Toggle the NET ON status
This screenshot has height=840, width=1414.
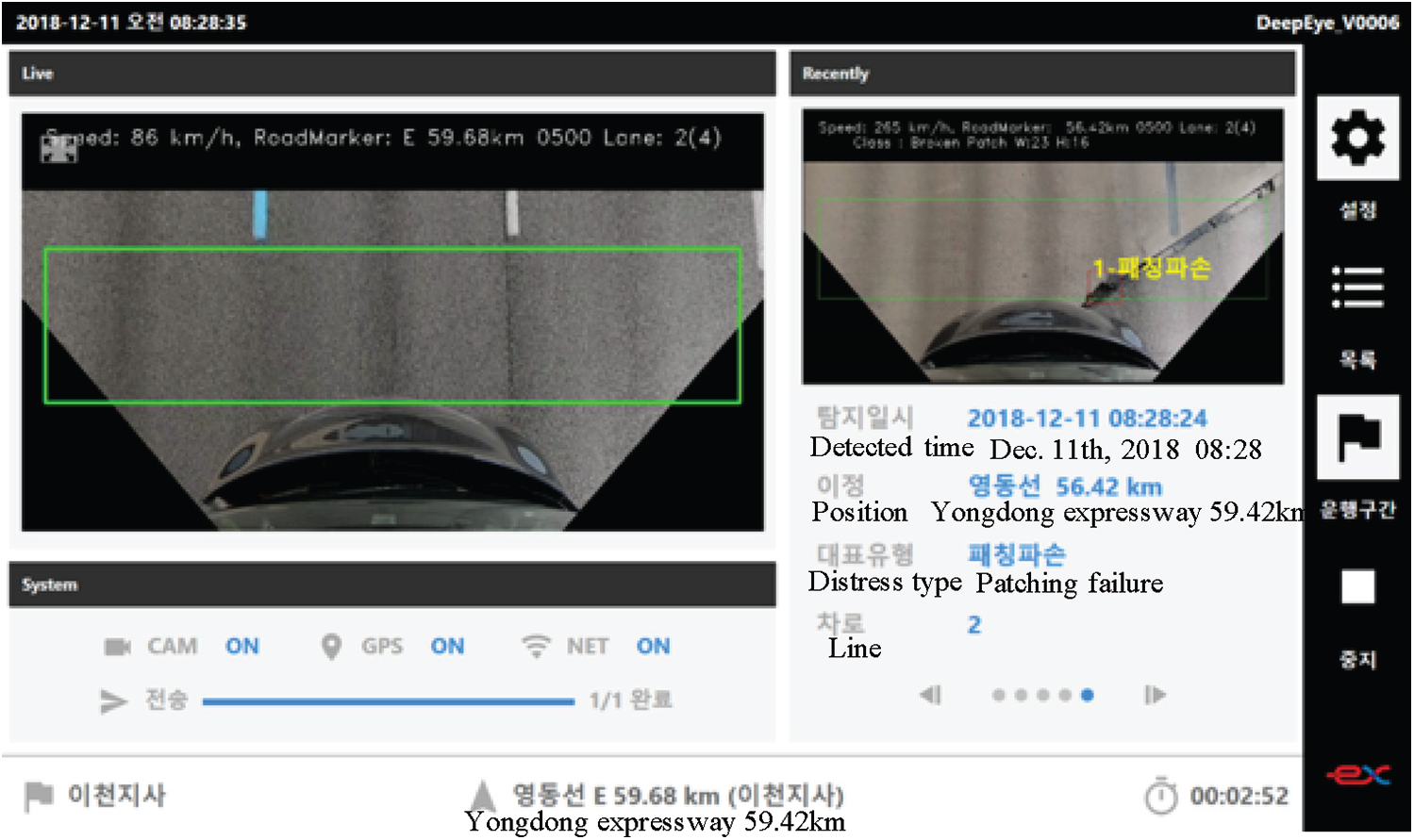pyautogui.click(x=653, y=647)
